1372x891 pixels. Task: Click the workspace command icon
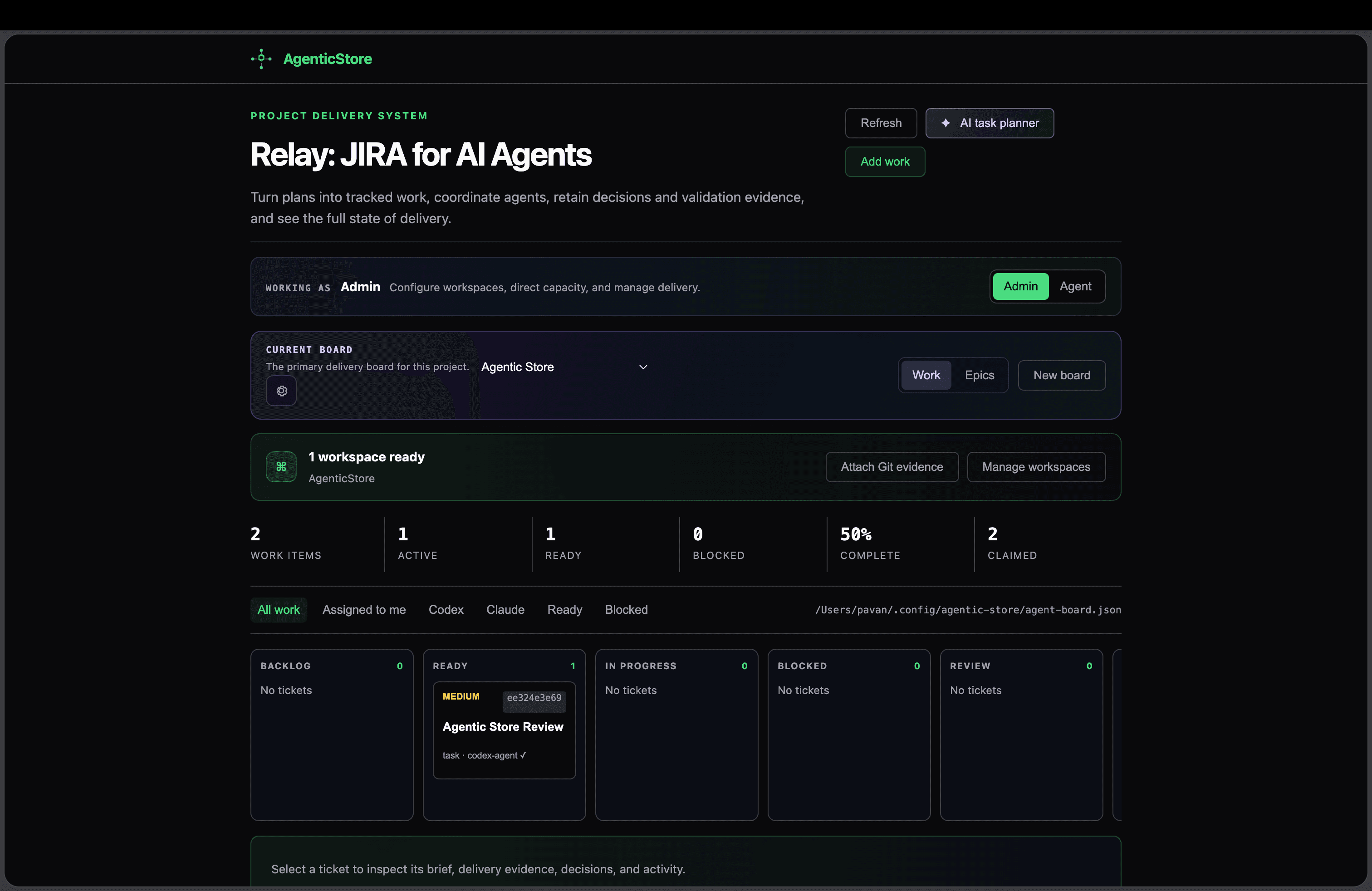click(x=281, y=467)
